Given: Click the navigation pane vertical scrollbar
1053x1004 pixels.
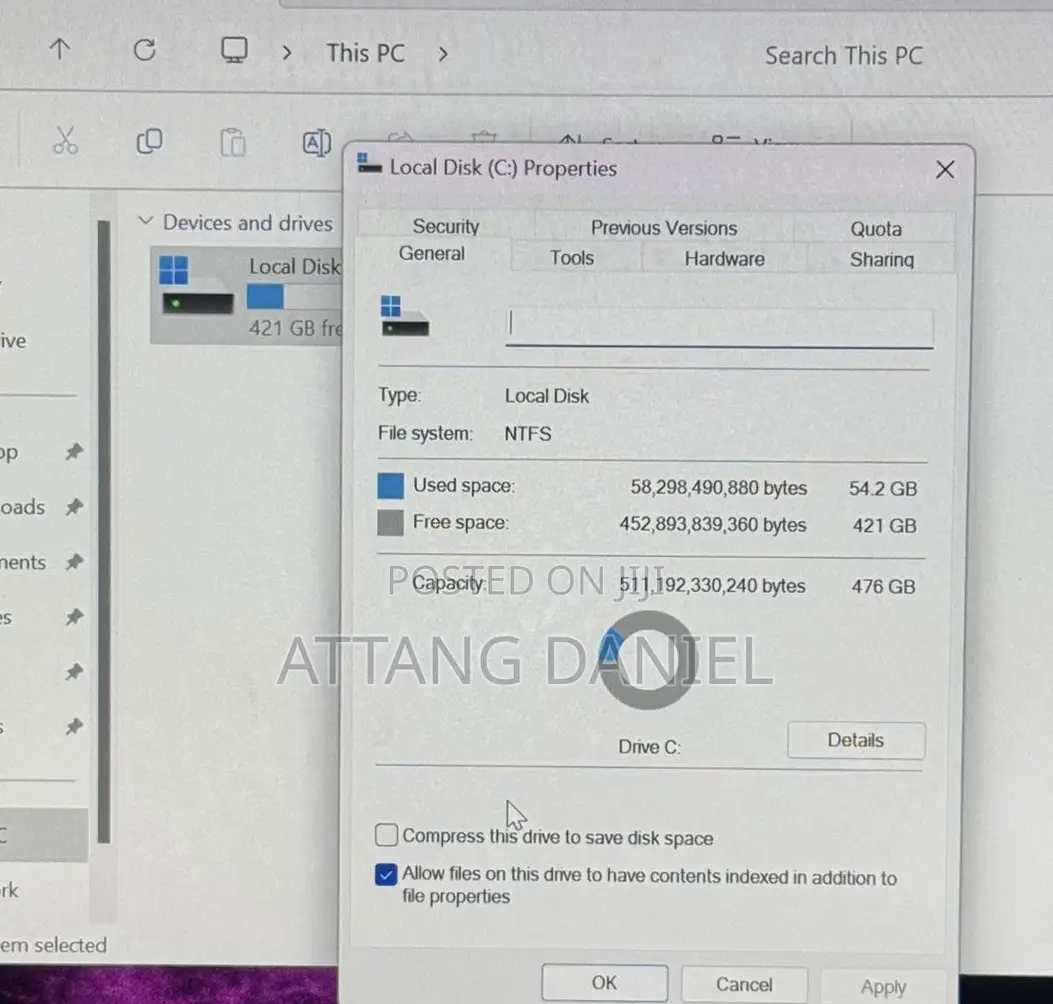Looking at the screenshot, I should click(103, 531).
